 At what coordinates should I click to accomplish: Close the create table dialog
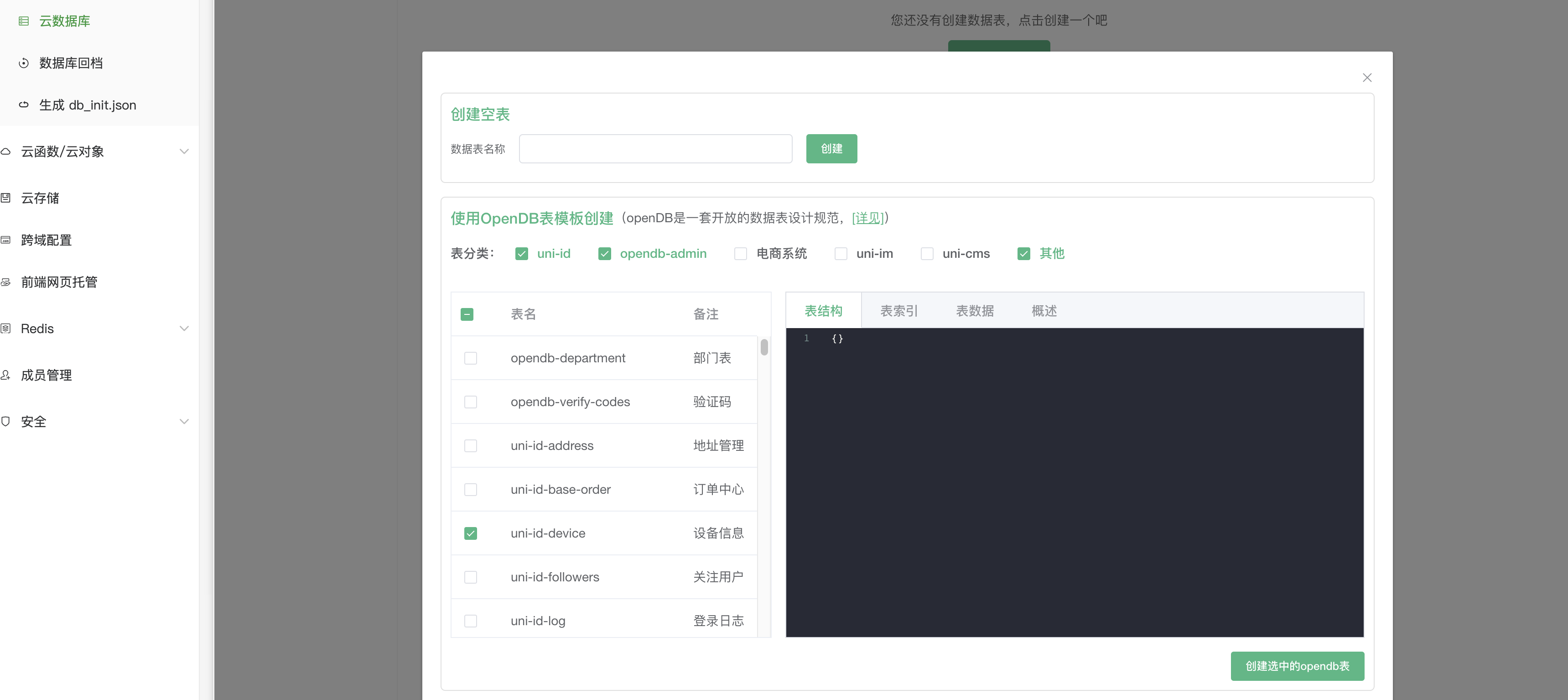[x=1366, y=78]
